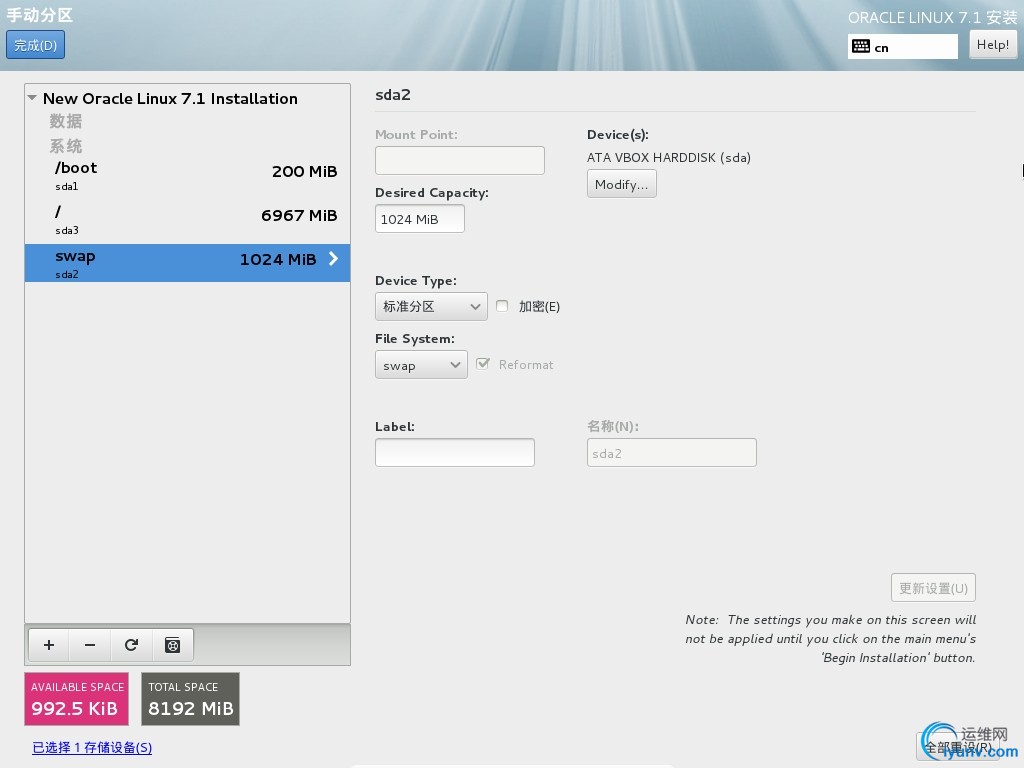Collapse New Oracle Linux 7.1 Installation tree
1024x768 pixels.
pos(32,98)
